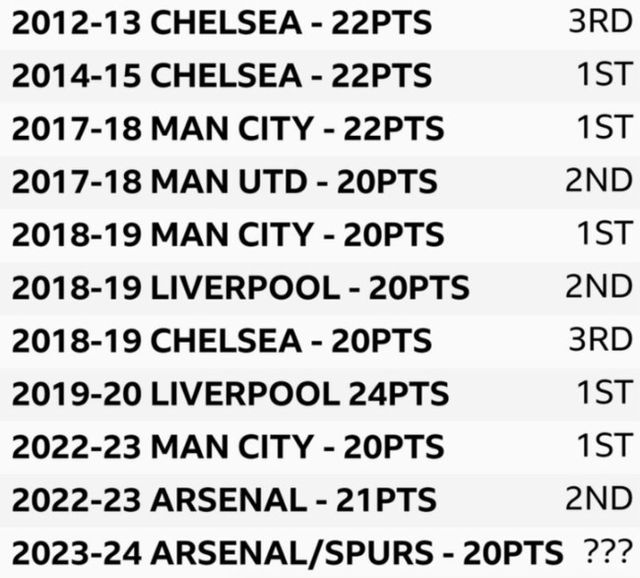
Task: Select the 1ST label beside 2019-20 Liverpool
Action: tap(605, 393)
